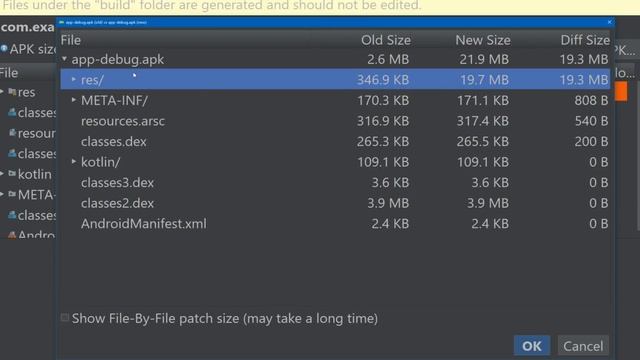
Task: Click META folder icon in background analyzer
Action: click(12, 194)
